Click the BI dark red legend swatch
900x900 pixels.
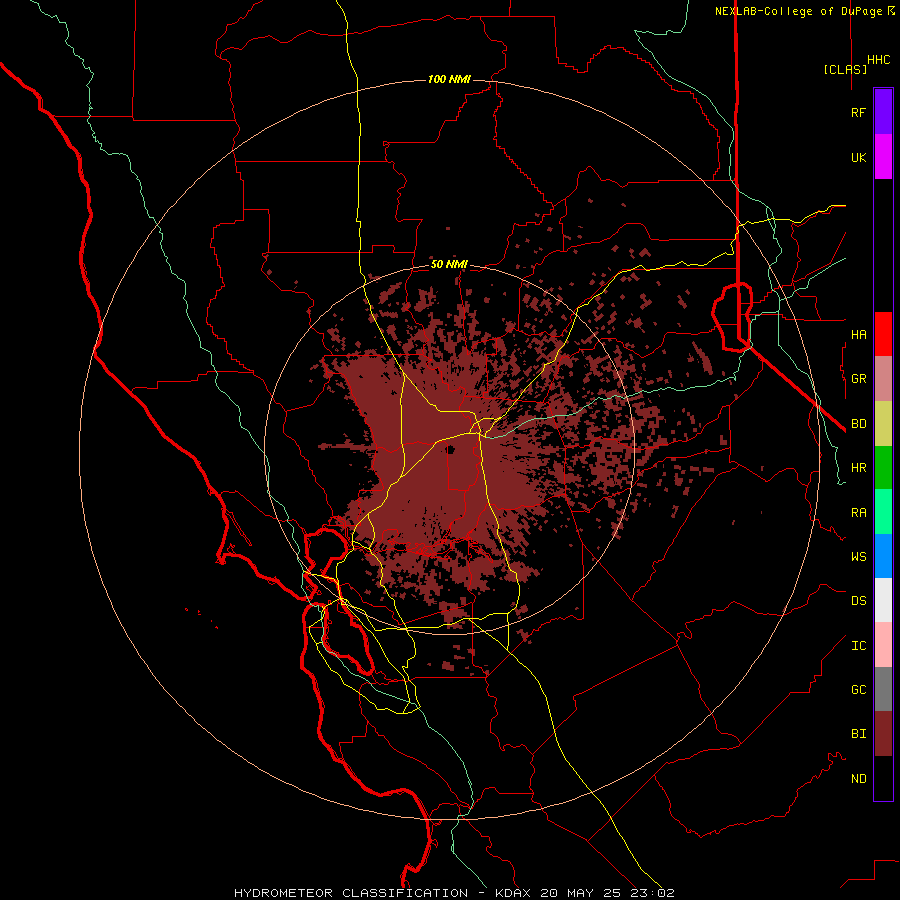[x=883, y=734]
